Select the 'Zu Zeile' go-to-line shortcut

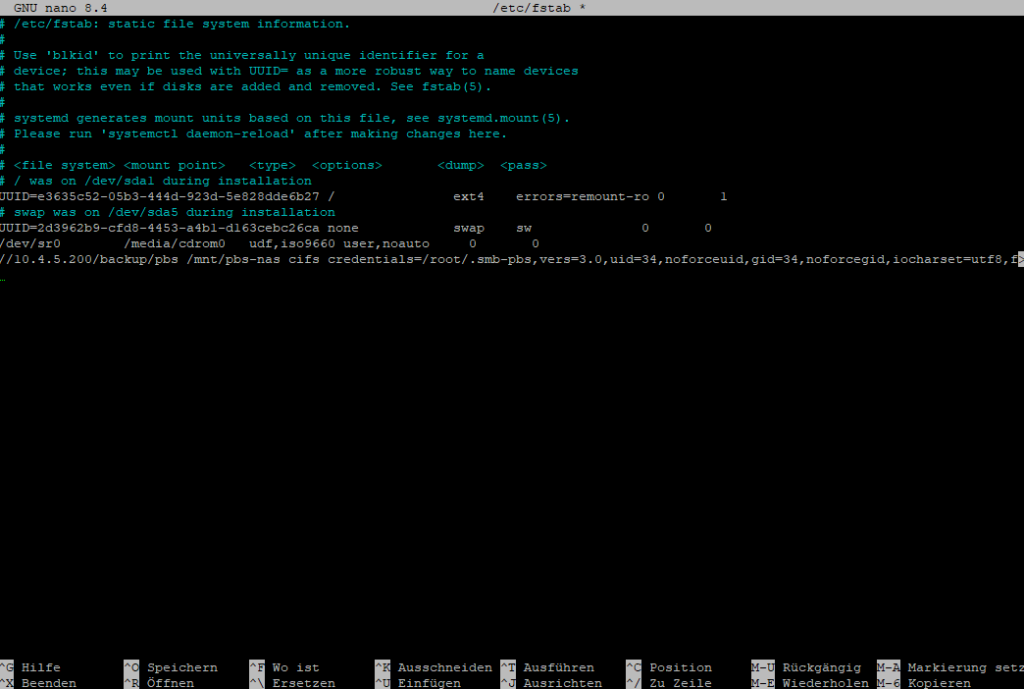pos(680,683)
